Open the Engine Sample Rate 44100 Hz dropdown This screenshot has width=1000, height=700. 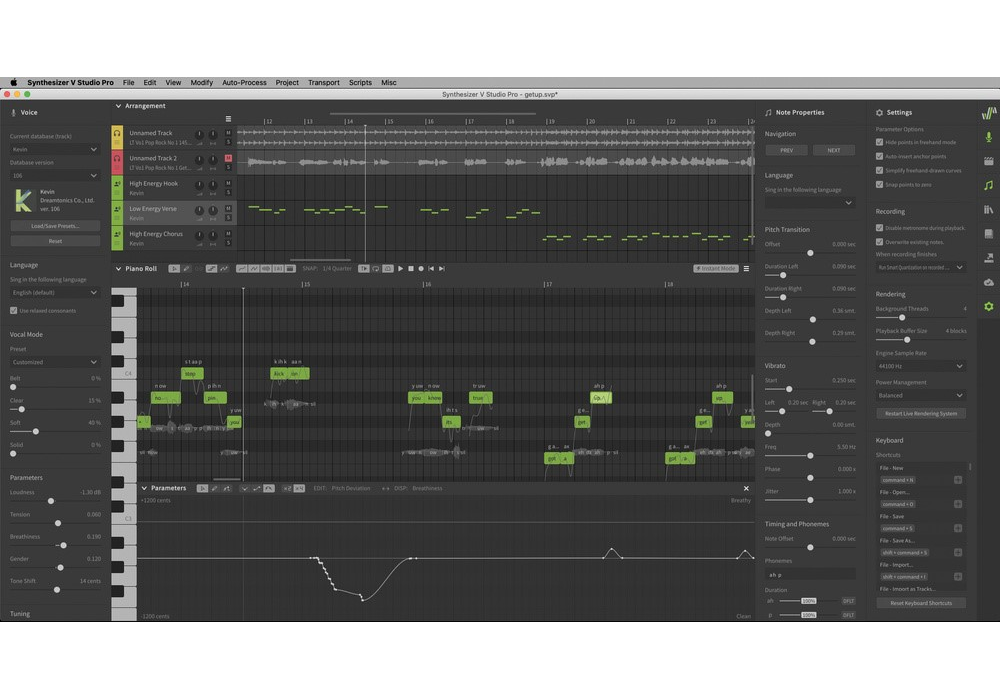(920, 367)
